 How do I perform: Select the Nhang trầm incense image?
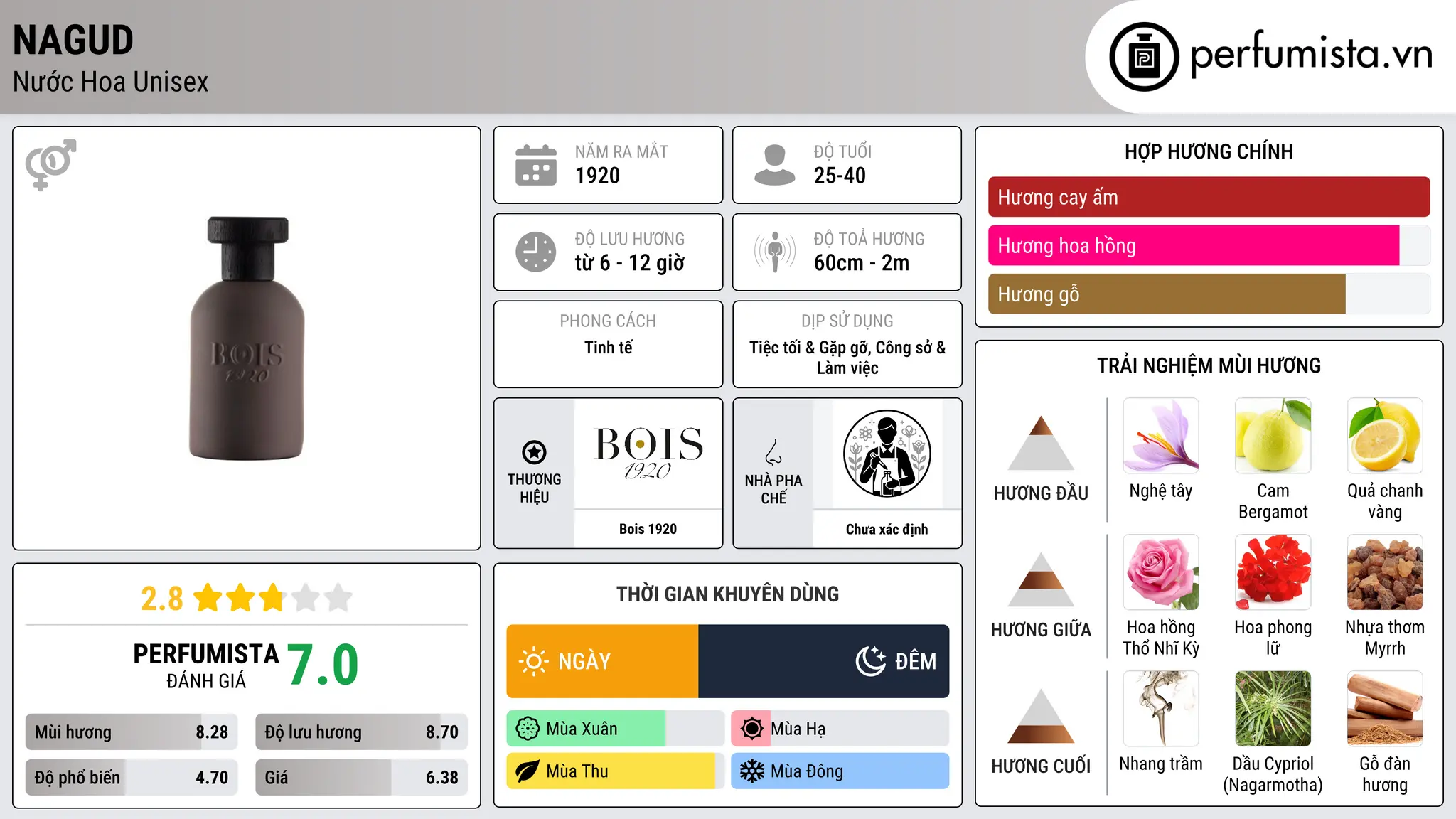[1161, 709]
